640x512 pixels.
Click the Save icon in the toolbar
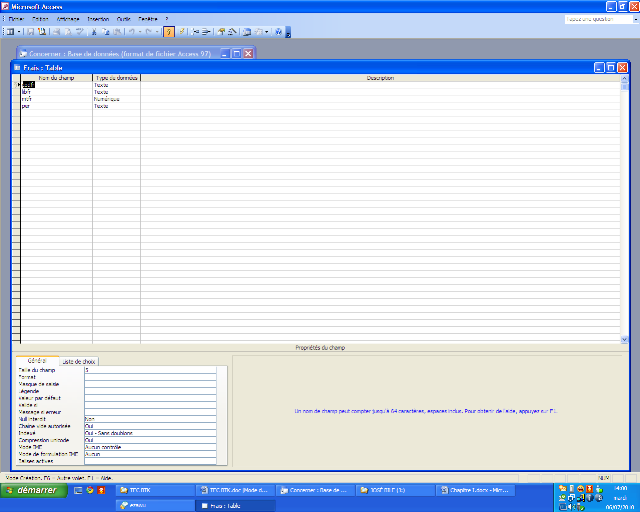[x=30, y=32]
